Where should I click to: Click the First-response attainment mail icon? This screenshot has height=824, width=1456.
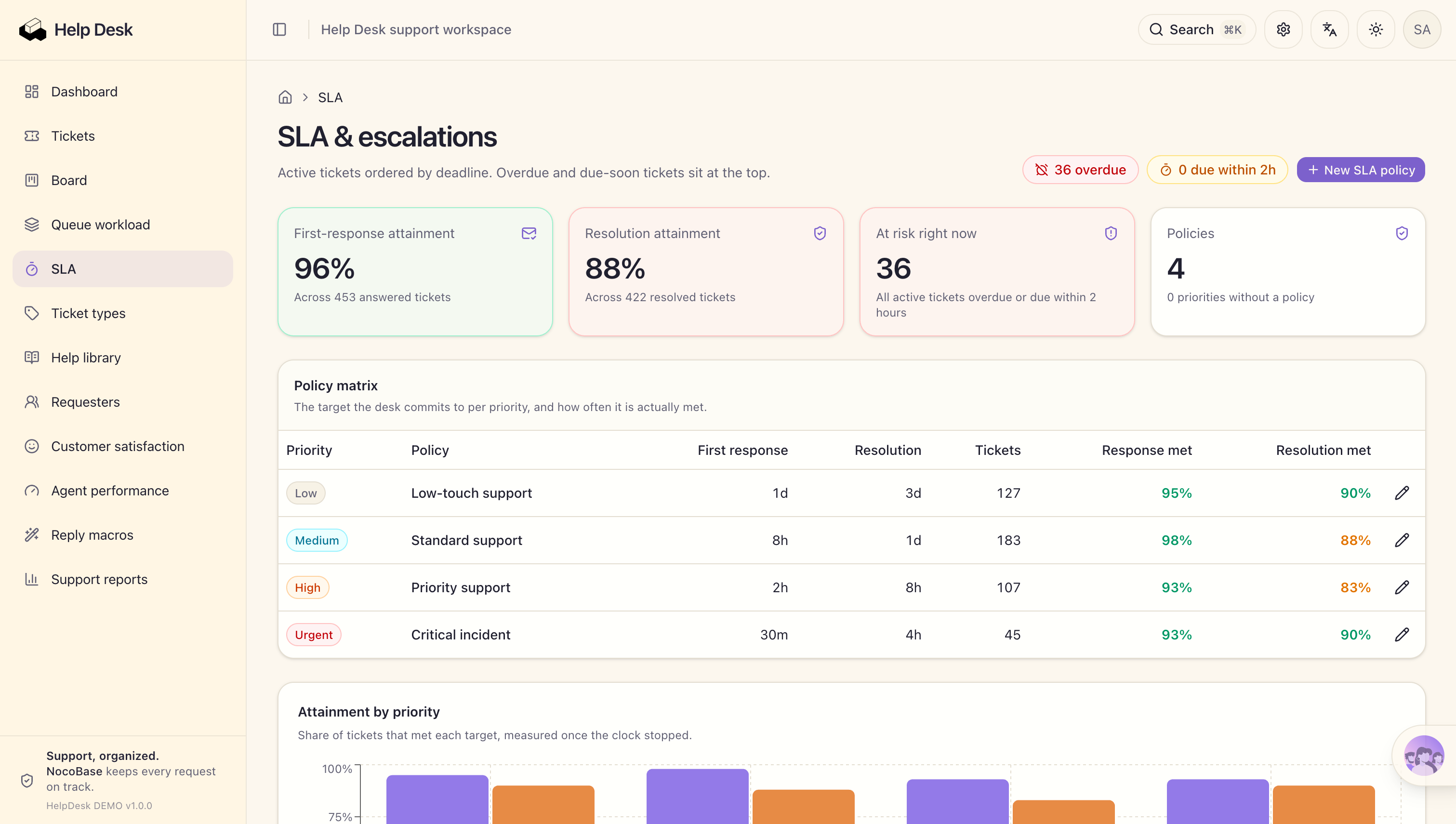click(529, 233)
